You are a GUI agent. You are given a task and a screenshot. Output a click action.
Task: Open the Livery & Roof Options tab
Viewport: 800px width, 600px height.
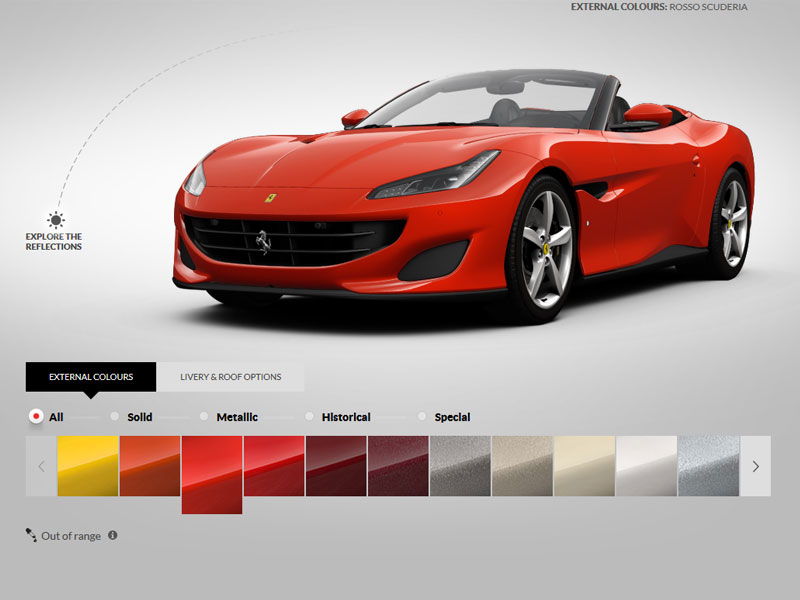click(231, 377)
